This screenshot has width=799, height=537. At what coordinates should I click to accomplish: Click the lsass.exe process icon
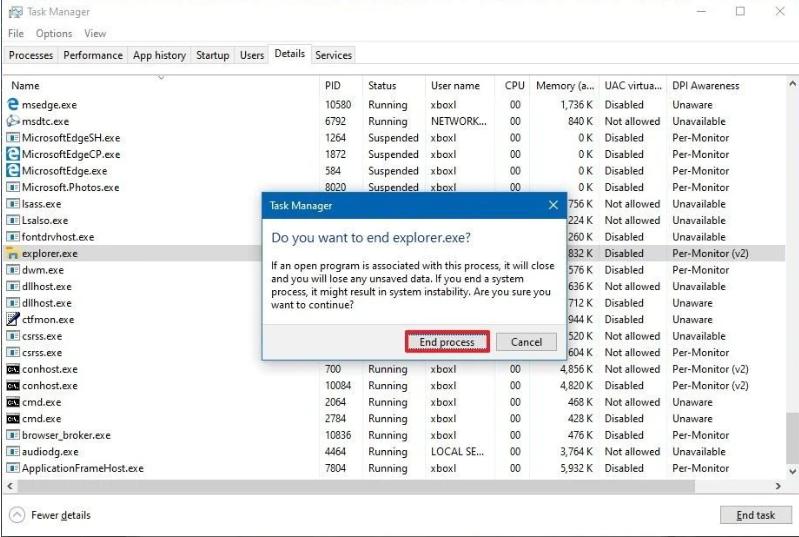pyautogui.click(x=13, y=204)
